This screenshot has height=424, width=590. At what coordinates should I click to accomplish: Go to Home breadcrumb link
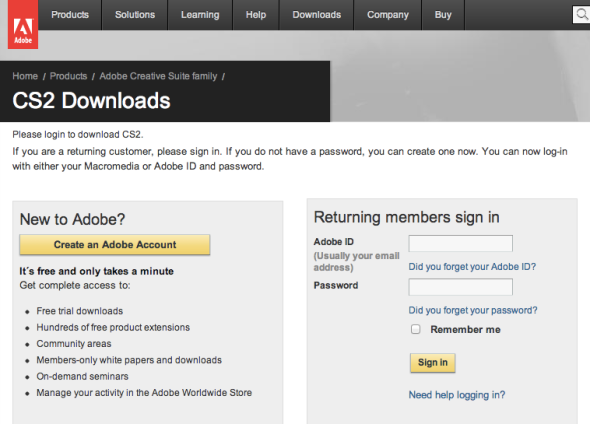25,76
